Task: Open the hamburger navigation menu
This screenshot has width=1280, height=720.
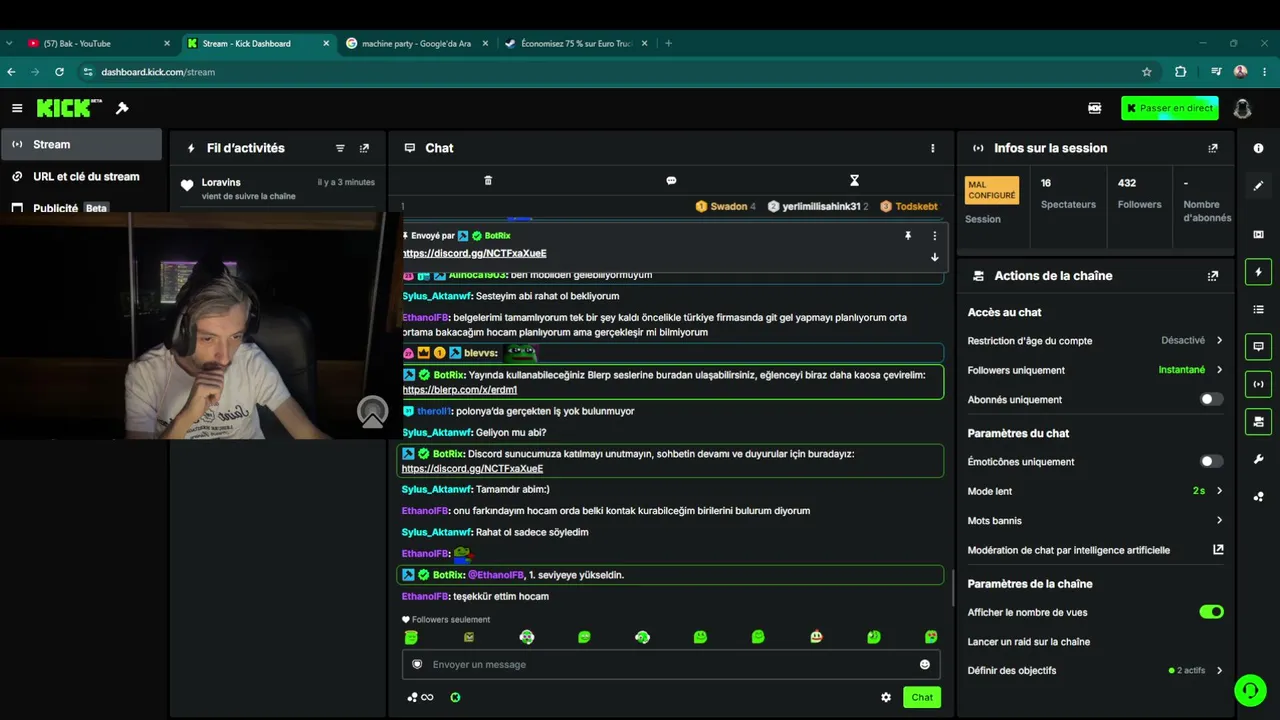Action: (17, 108)
